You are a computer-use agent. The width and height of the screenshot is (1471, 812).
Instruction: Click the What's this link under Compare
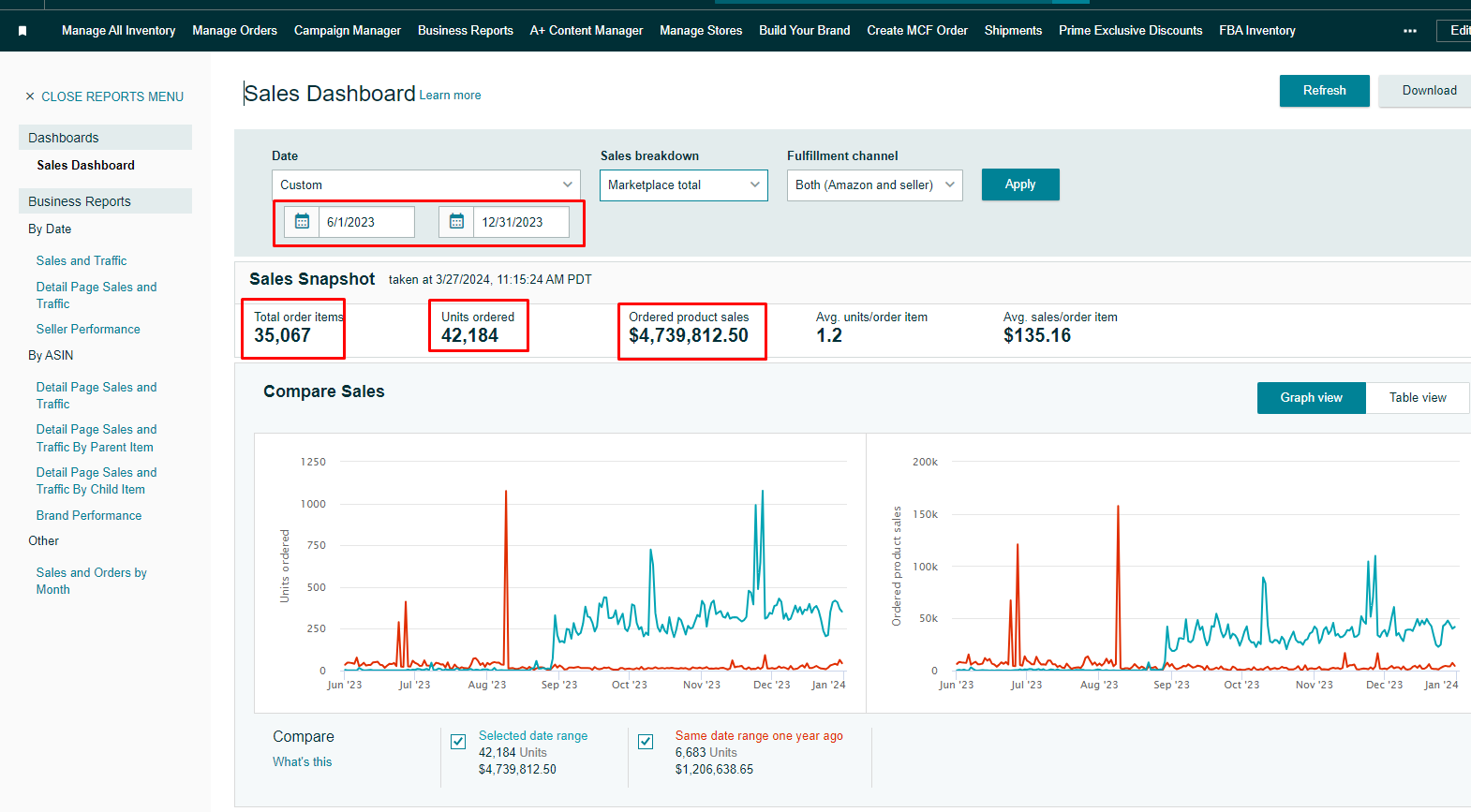[302, 762]
